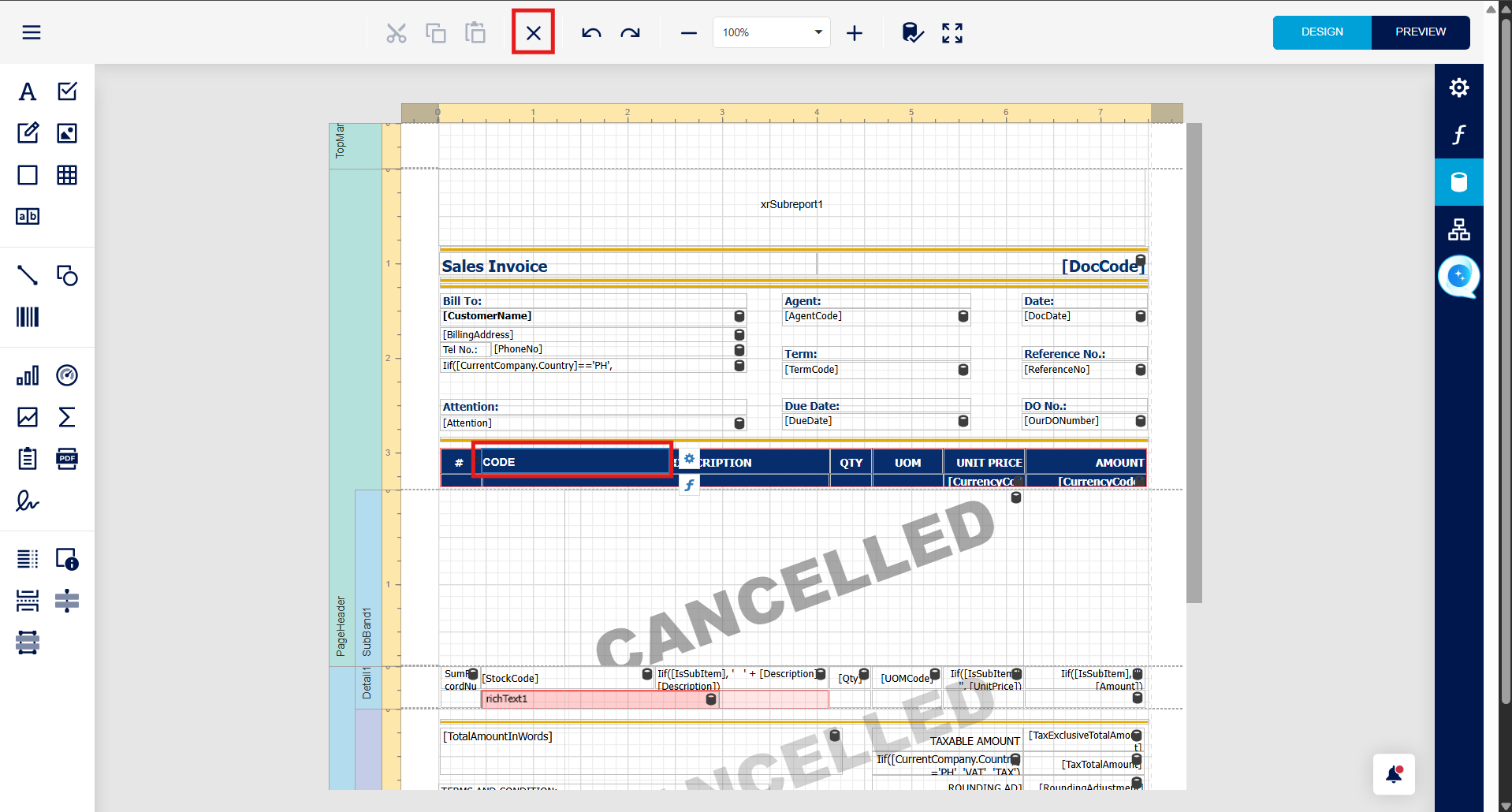Image resolution: width=1512 pixels, height=812 pixels.
Task: Select the Label tool (A icon)
Action: [28, 91]
